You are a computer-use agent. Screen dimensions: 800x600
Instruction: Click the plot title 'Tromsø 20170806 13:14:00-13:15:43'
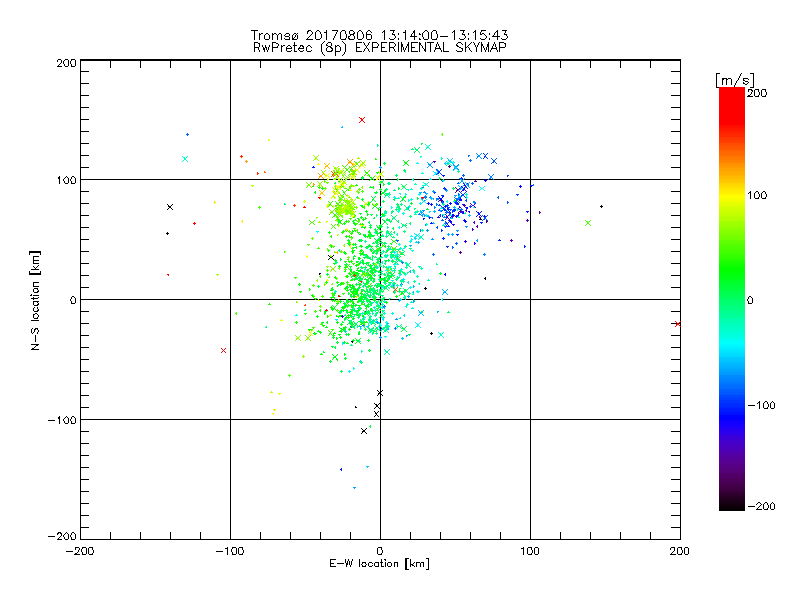click(380, 35)
